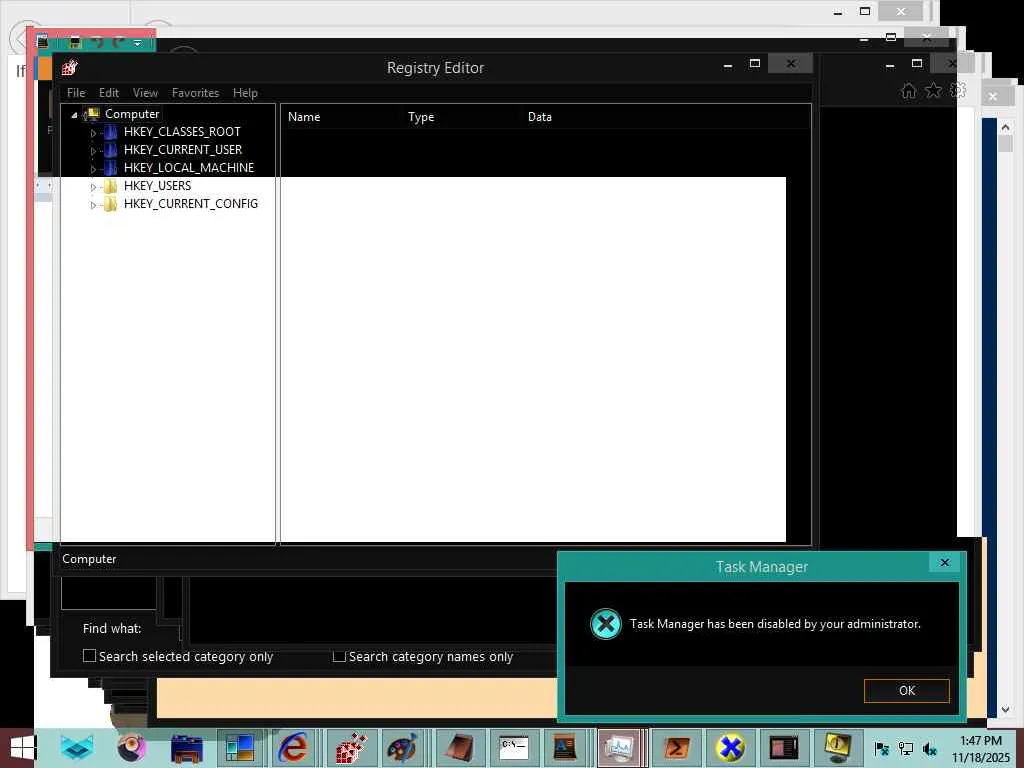Open the blue desk taskbar icon

(x=186, y=748)
